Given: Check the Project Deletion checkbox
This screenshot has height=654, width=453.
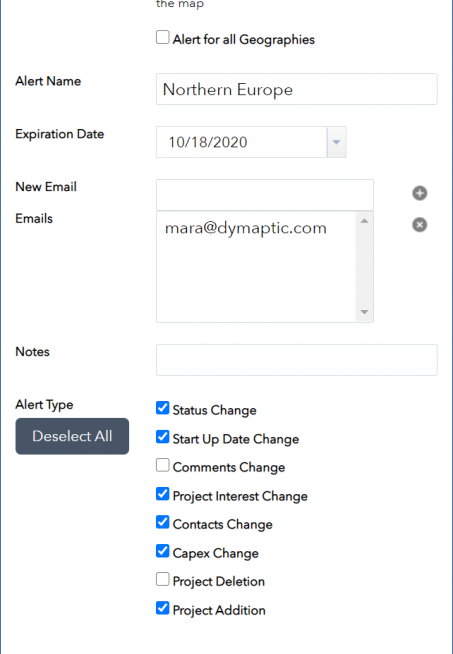Looking at the screenshot, I should pos(163,579).
